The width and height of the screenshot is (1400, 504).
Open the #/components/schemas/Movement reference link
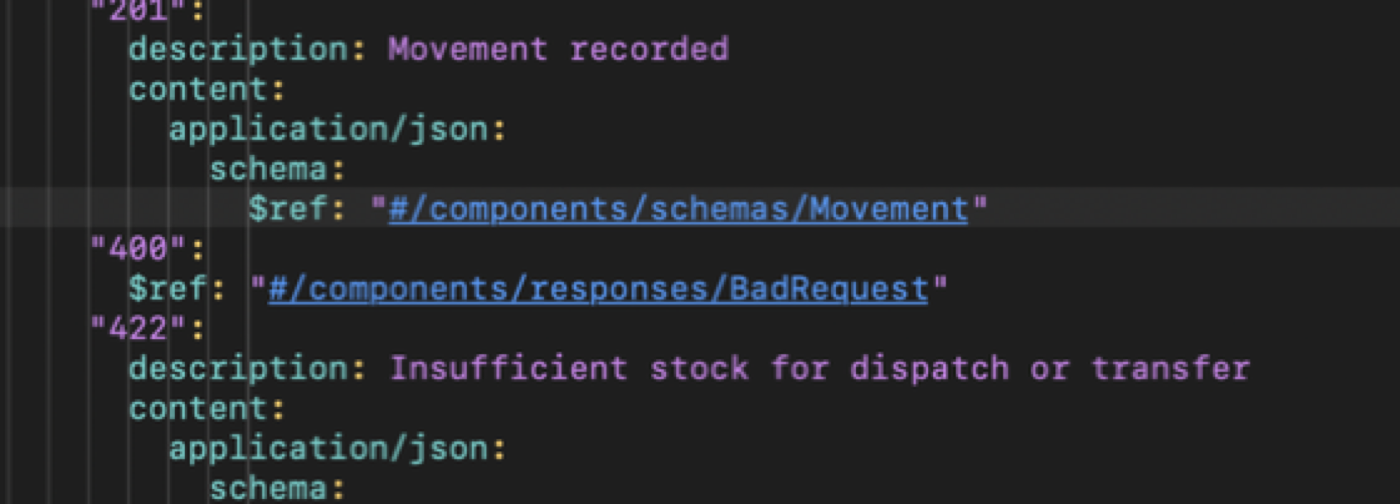tap(678, 210)
